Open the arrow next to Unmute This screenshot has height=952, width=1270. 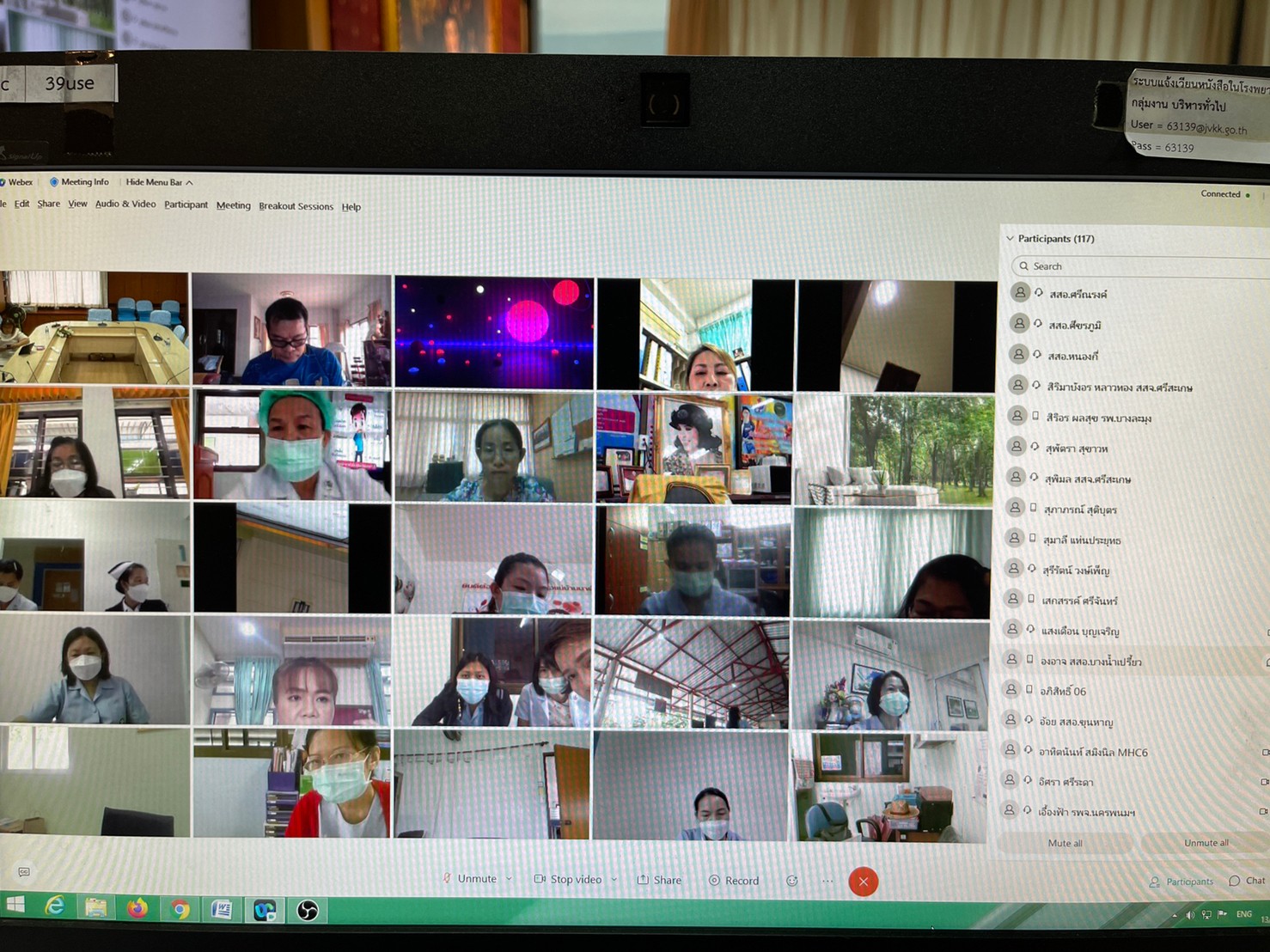[510, 879]
